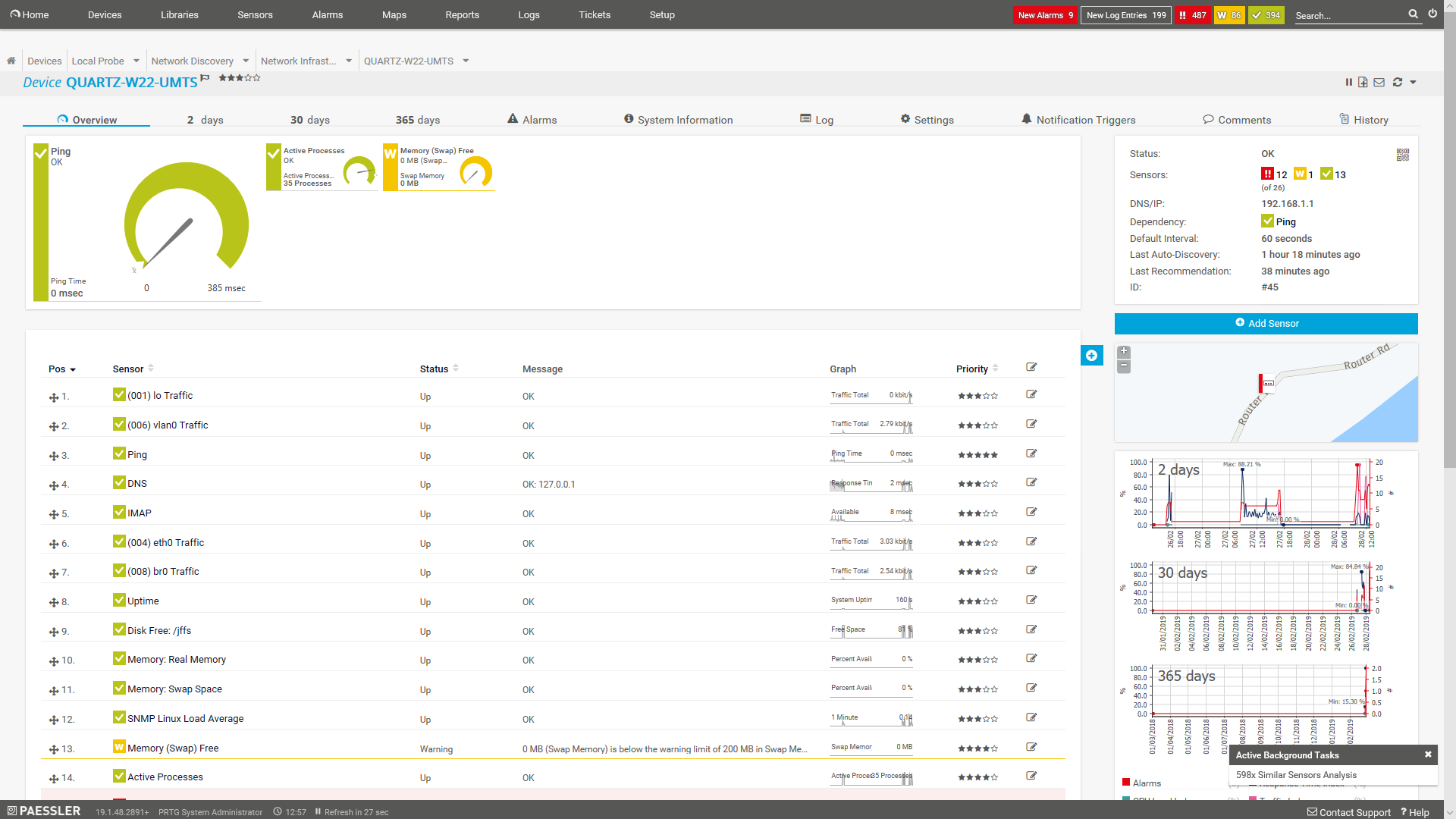1456x819 pixels.
Task: Open the device actions dropdown arrow
Action: tap(1413, 82)
